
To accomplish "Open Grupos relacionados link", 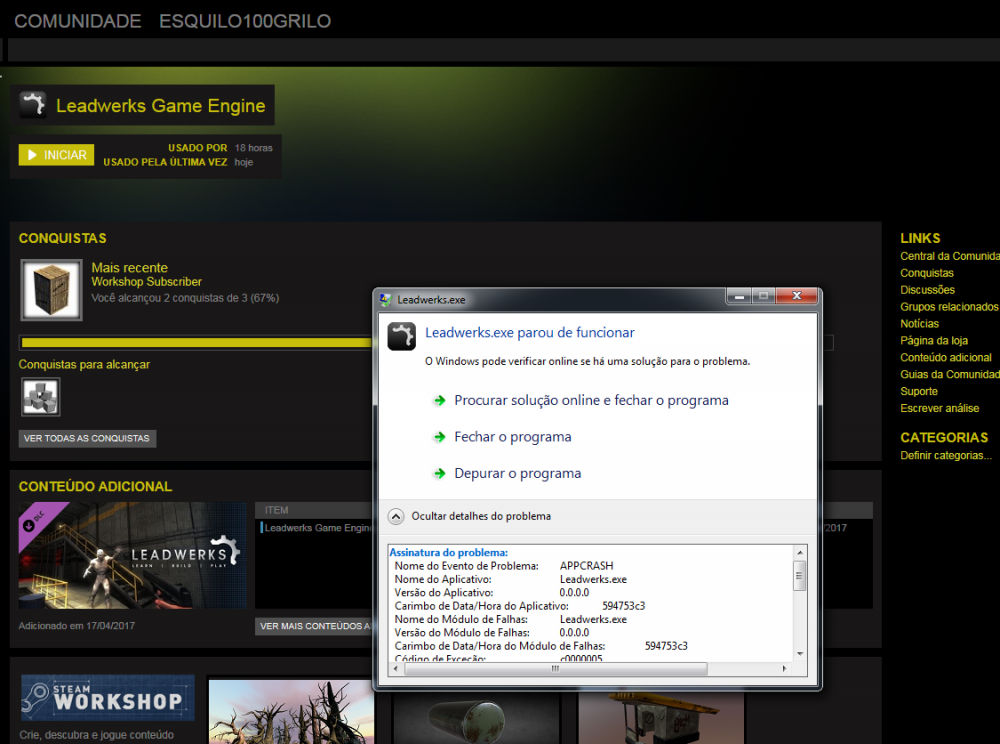I will pos(949,307).
